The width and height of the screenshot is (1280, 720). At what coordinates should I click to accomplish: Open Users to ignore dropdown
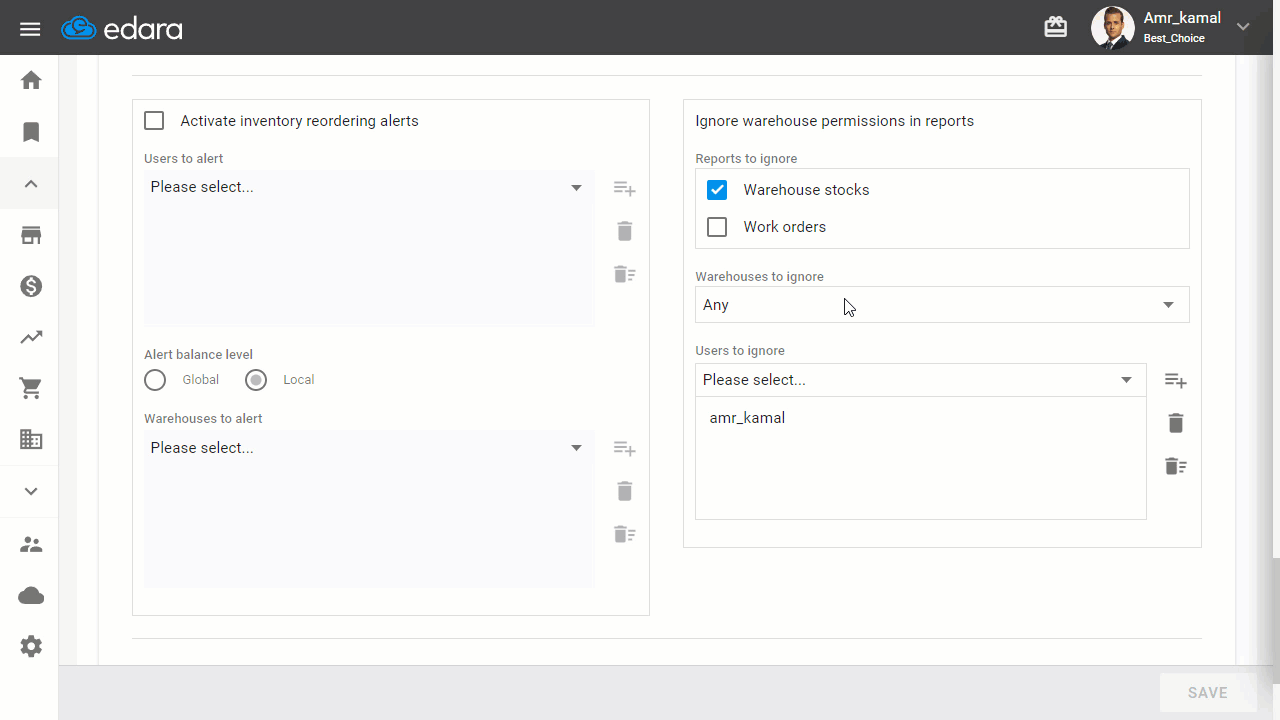click(920, 380)
